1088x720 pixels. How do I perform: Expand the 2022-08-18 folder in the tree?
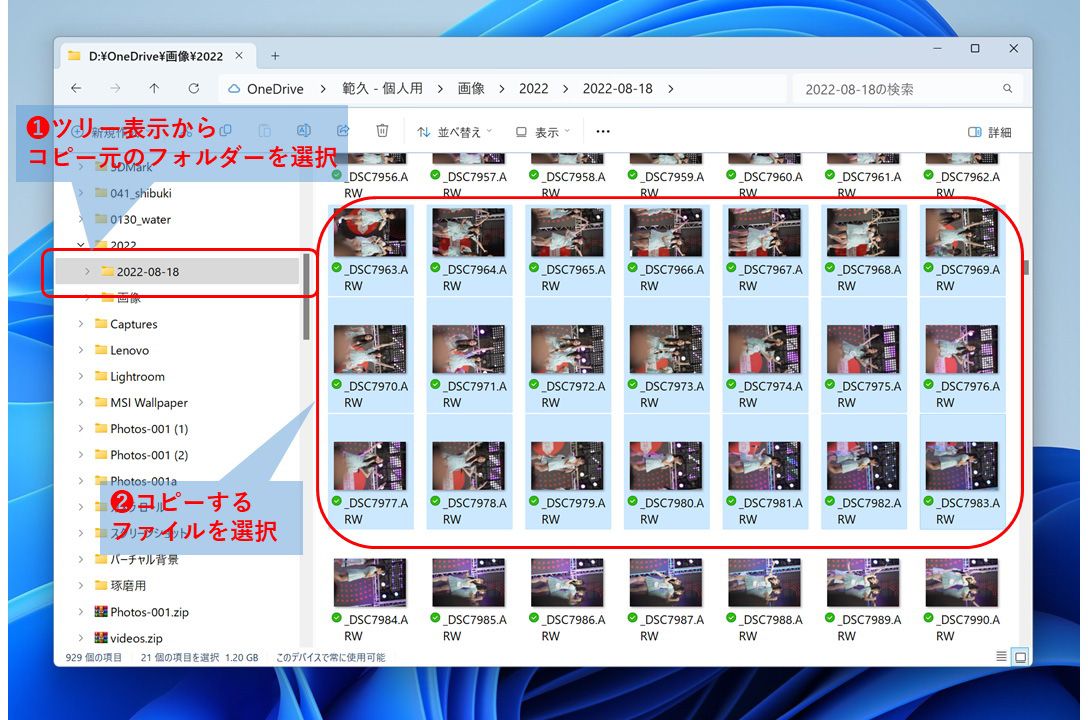pos(87,272)
